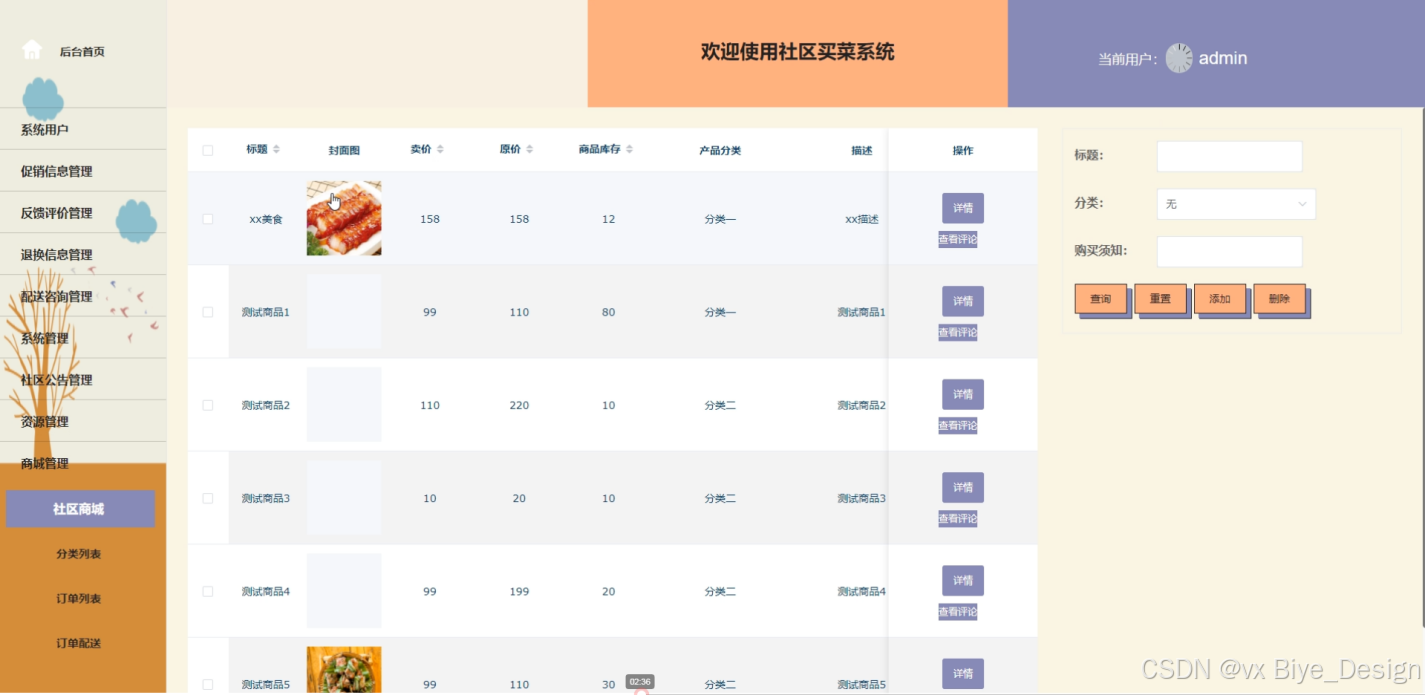Image resolution: width=1425 pixels, height=695 pixels.
Task: Check the 测试商品1 row checkbox
Action: point(208,312)
